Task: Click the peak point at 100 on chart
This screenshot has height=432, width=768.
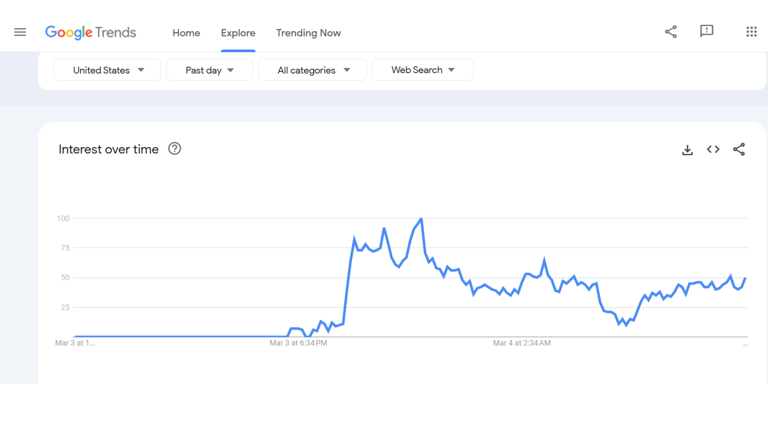Action: [421, 219]
